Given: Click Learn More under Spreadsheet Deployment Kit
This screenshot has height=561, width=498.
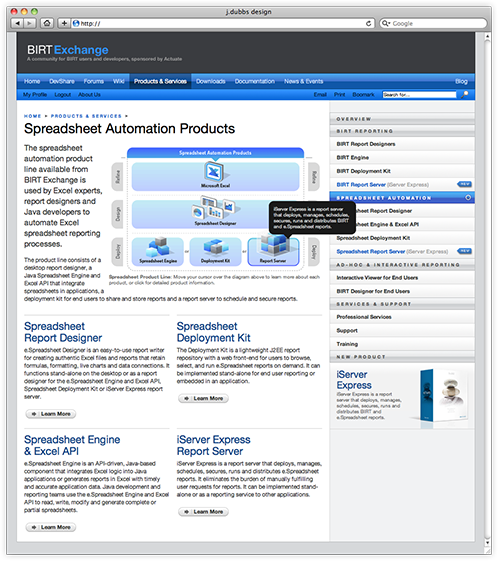Looking at the screenshot, I should click(203, 398).
